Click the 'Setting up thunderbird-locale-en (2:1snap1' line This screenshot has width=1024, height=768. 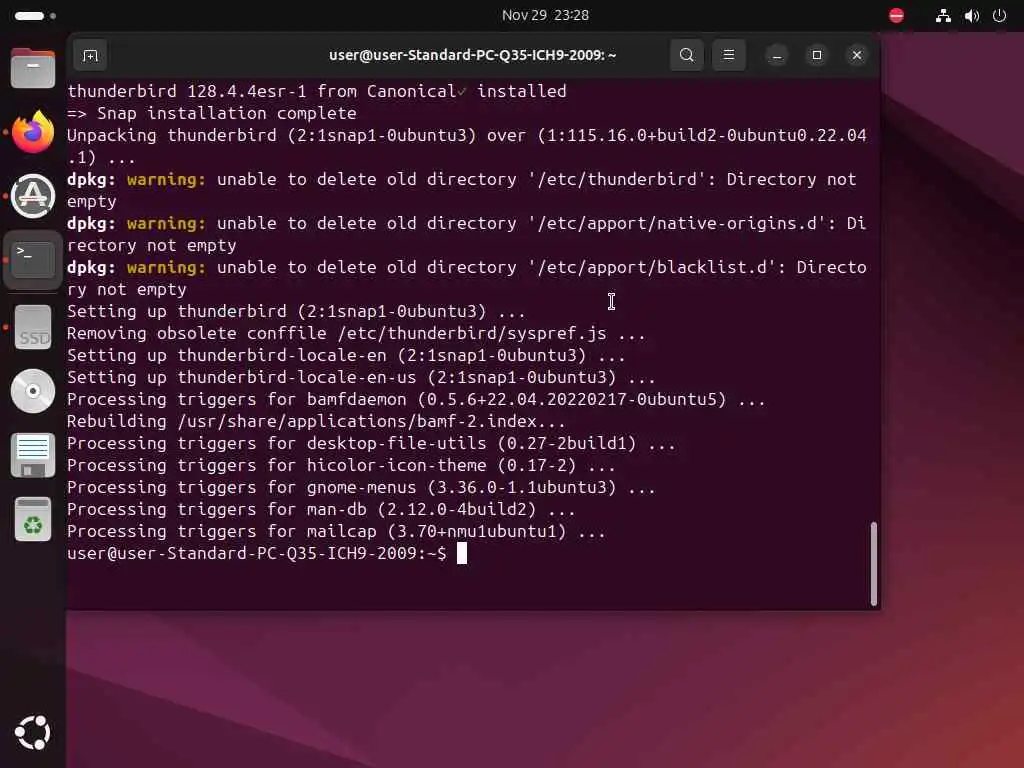click(346, 355)
